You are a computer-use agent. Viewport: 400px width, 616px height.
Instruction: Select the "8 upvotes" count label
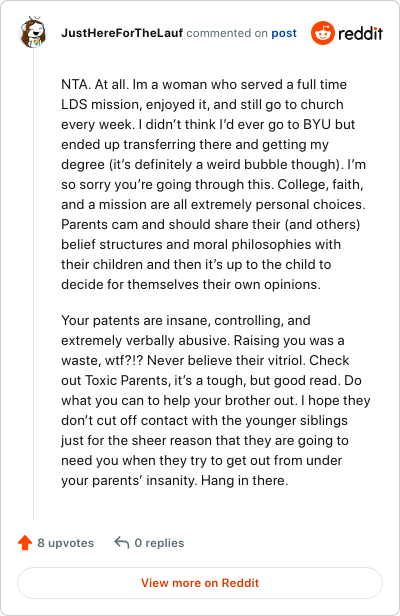[66, 543]
